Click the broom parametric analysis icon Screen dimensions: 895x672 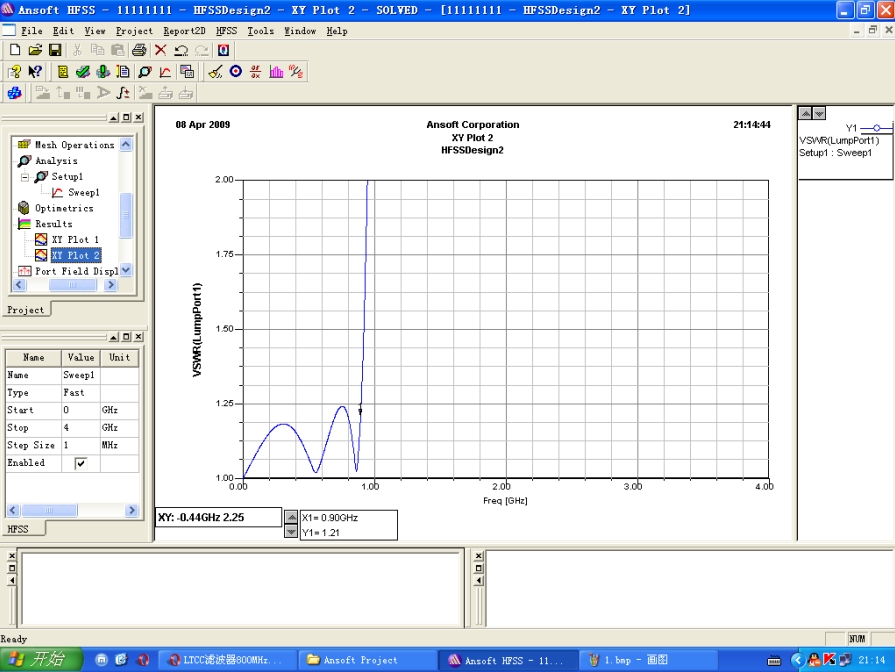[215, 72]
